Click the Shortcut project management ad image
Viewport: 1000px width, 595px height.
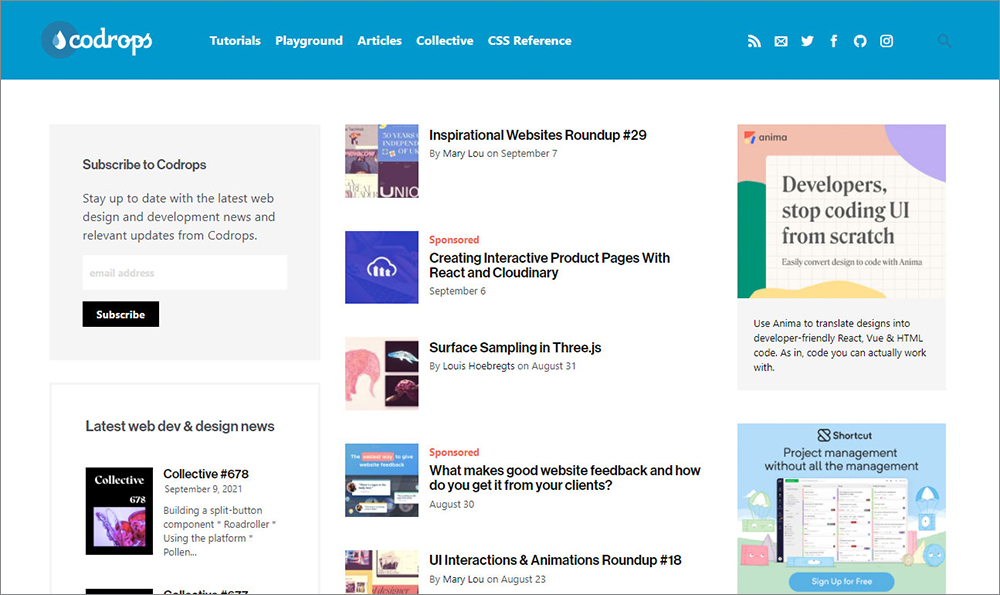coord(841,509)
